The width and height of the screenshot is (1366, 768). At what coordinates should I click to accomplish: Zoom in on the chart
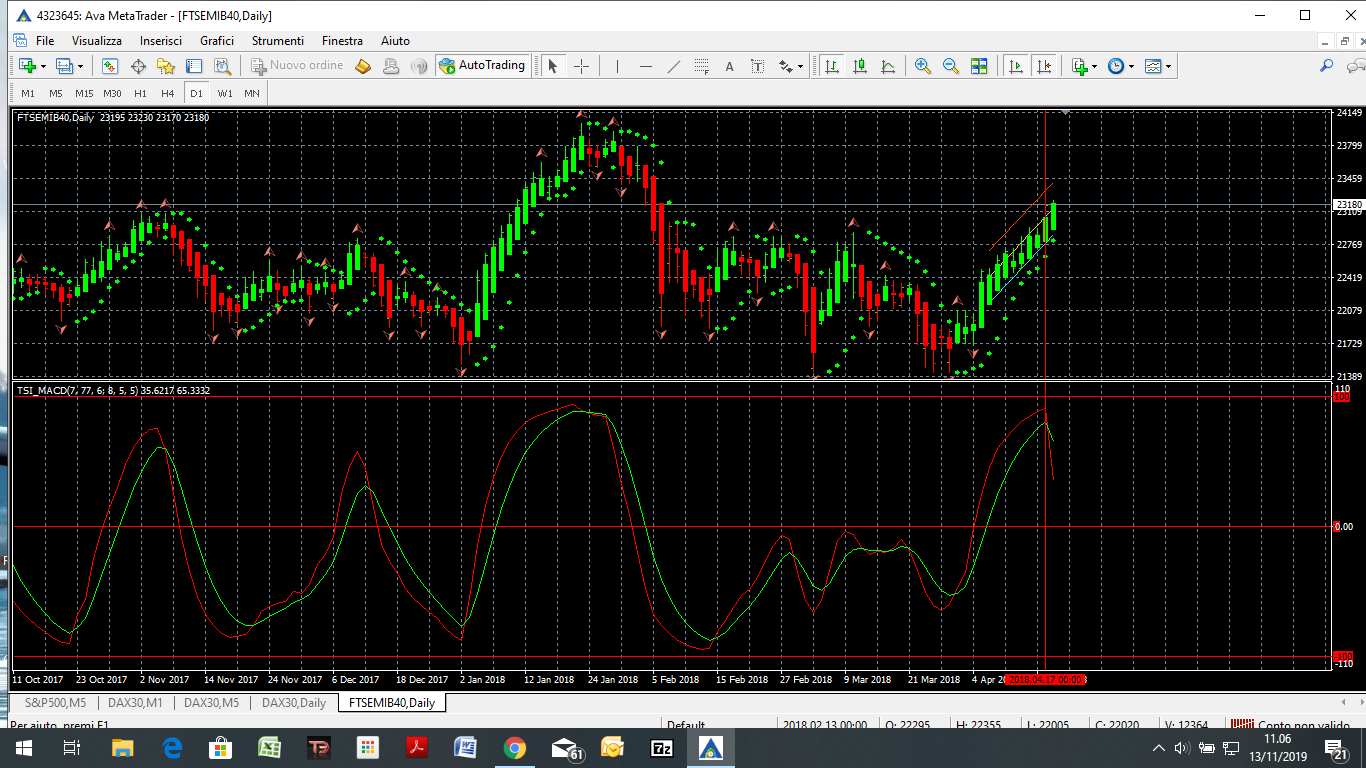[922, 66]
